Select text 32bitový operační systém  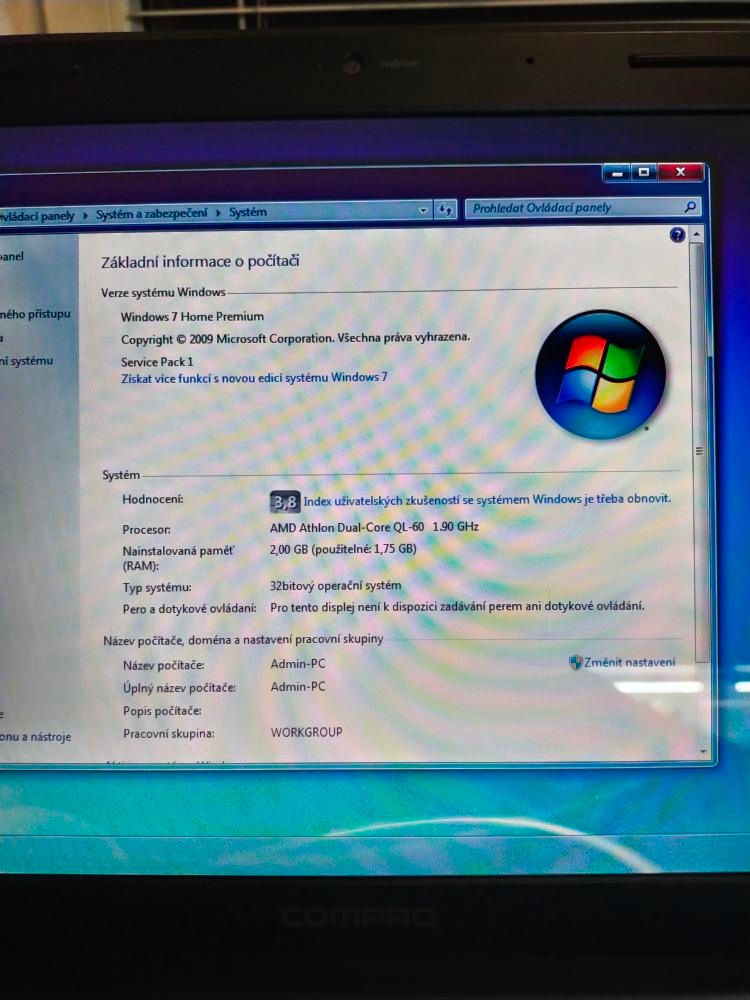[x=335, y=585]
